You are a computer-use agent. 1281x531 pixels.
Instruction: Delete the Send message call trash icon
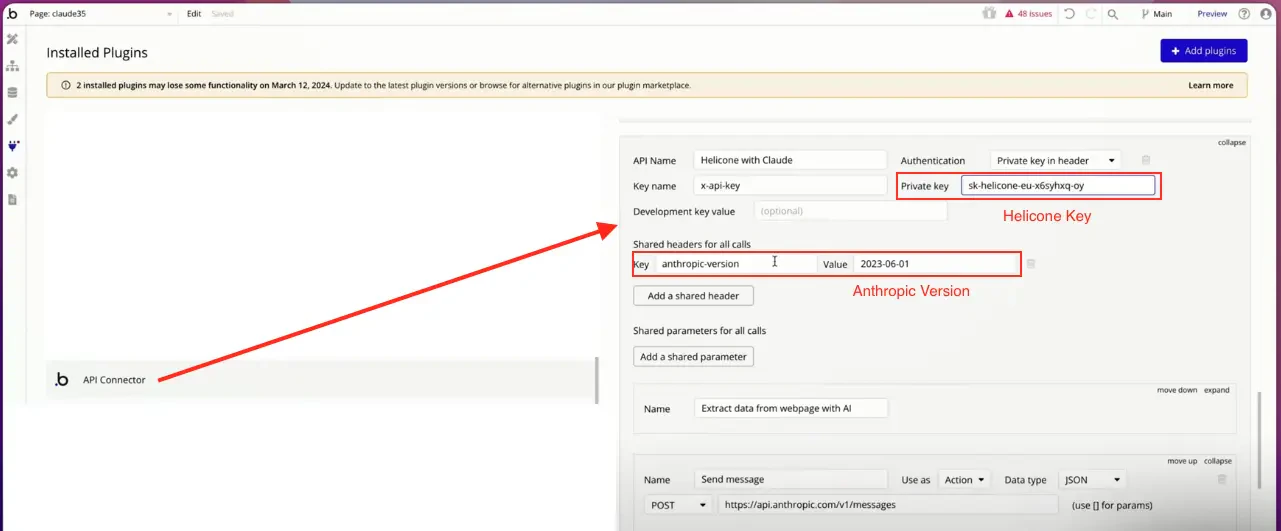(1221, 480)
